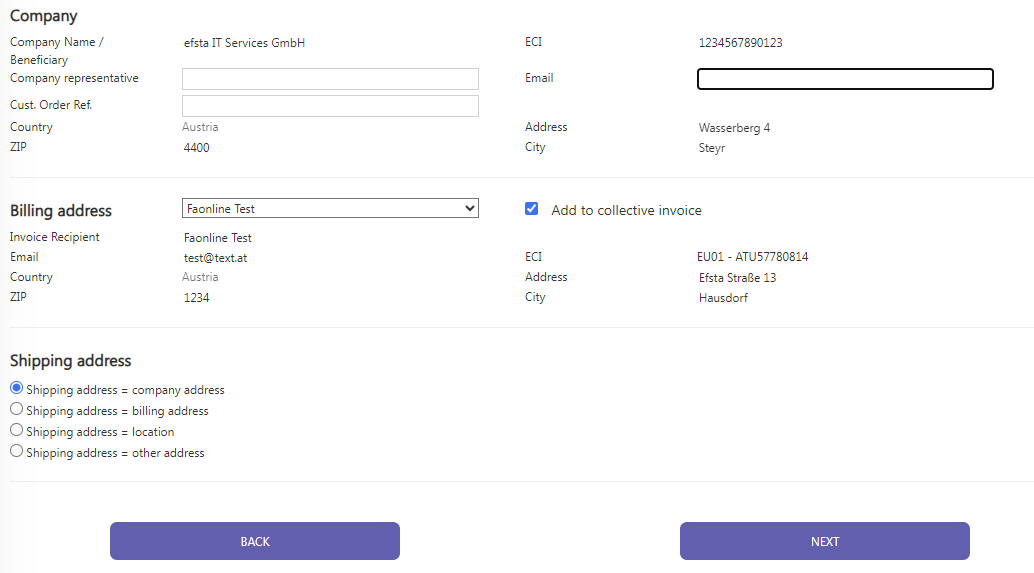Select Shipping address = location
The image size is (1034, 573).
16,431
